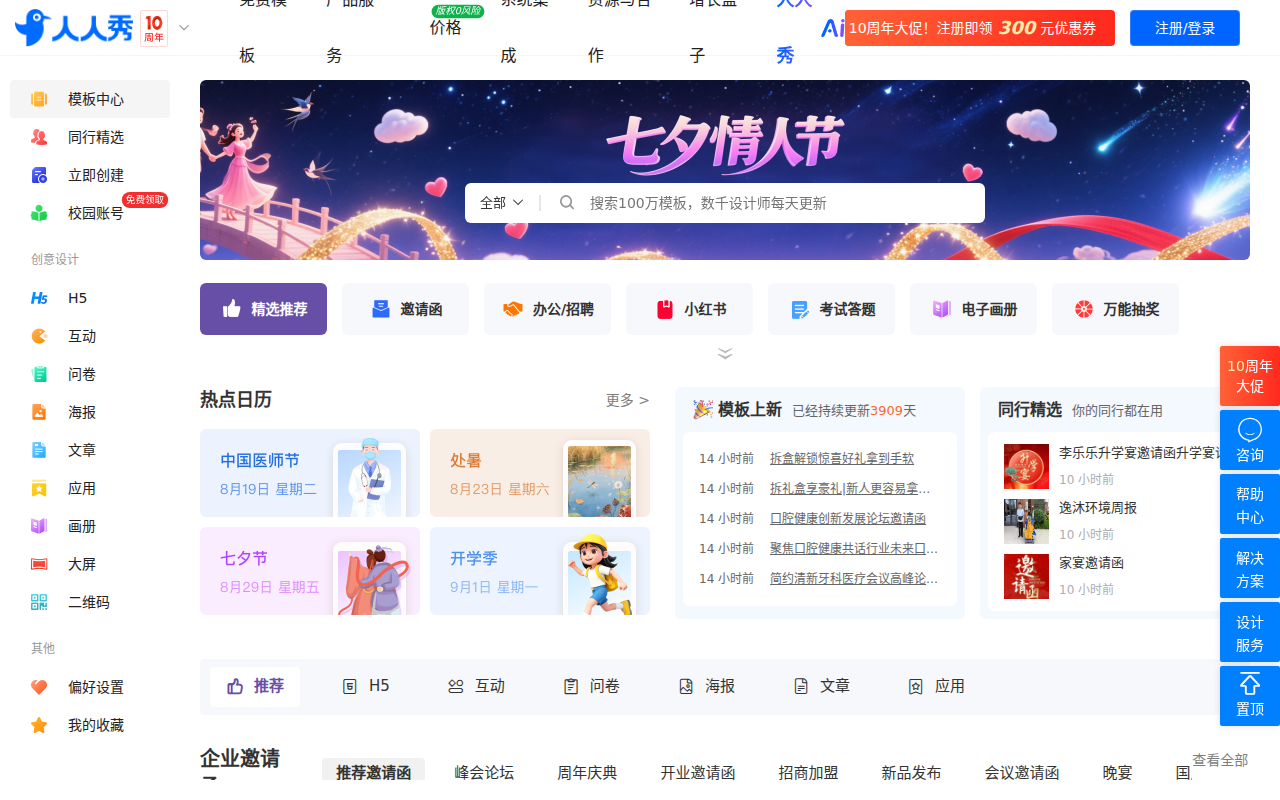
Task: Open the 校园账号 sidebar icon
Action: click(39, 213)
